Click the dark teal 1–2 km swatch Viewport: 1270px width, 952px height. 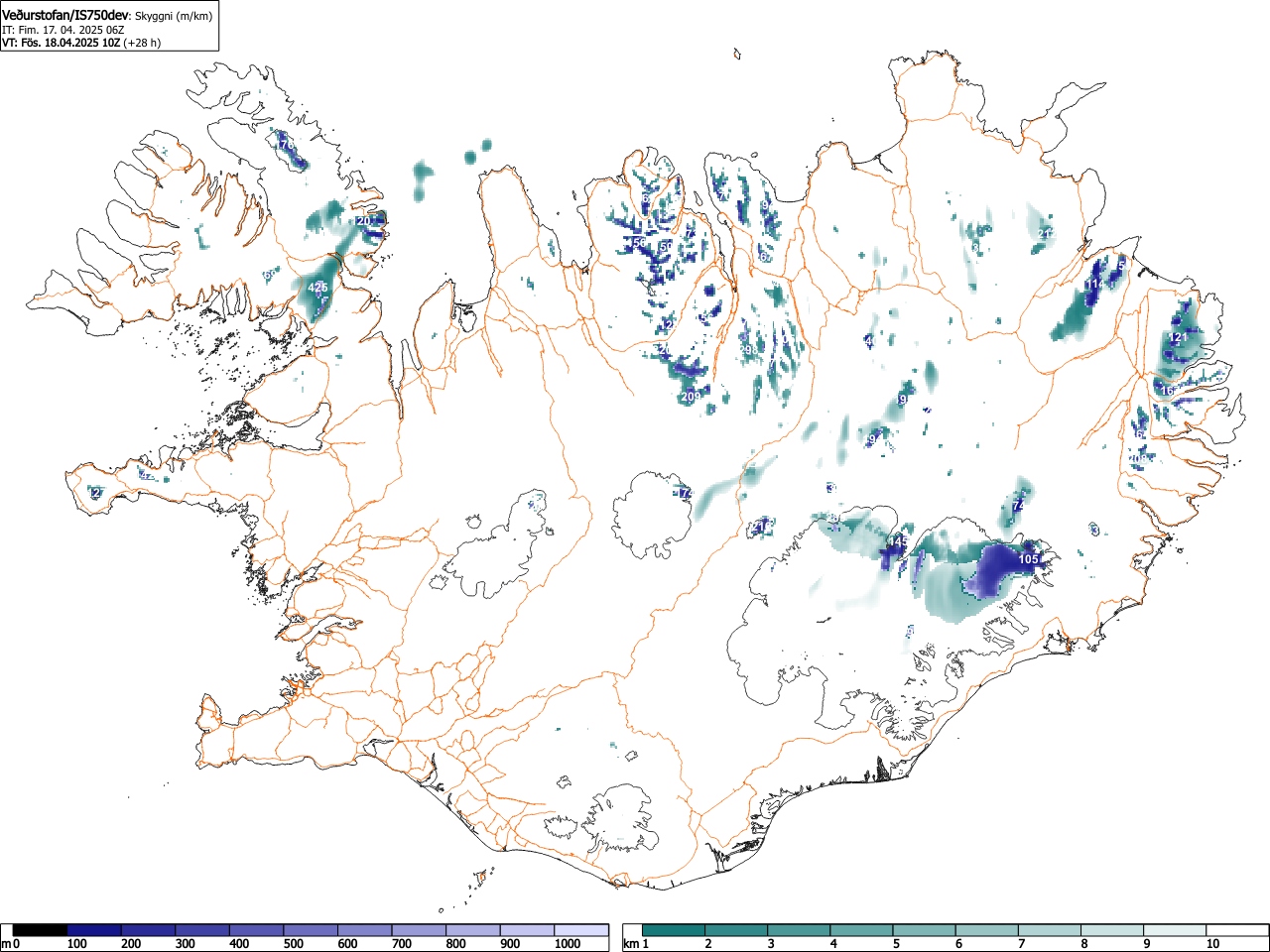pyautogui.click(x=674, y=930)
